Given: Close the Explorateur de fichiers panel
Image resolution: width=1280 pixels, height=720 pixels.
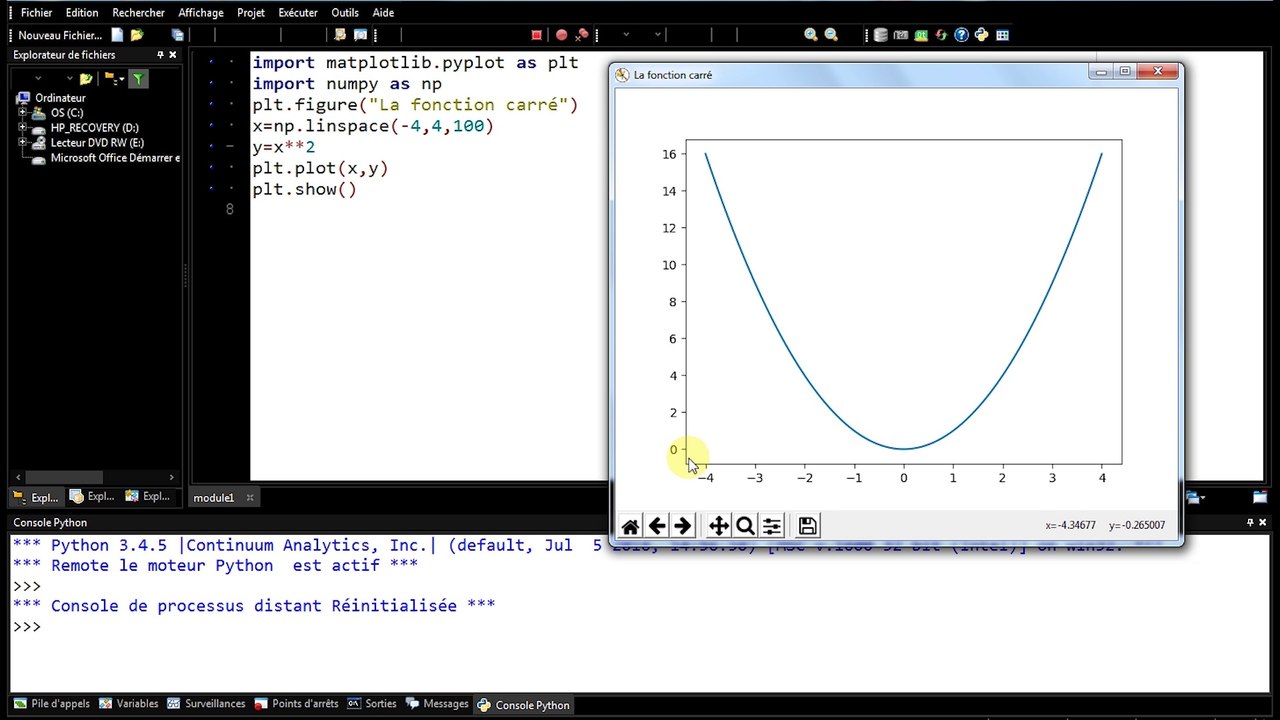Looking at the screenshot, I should (174, 55).
